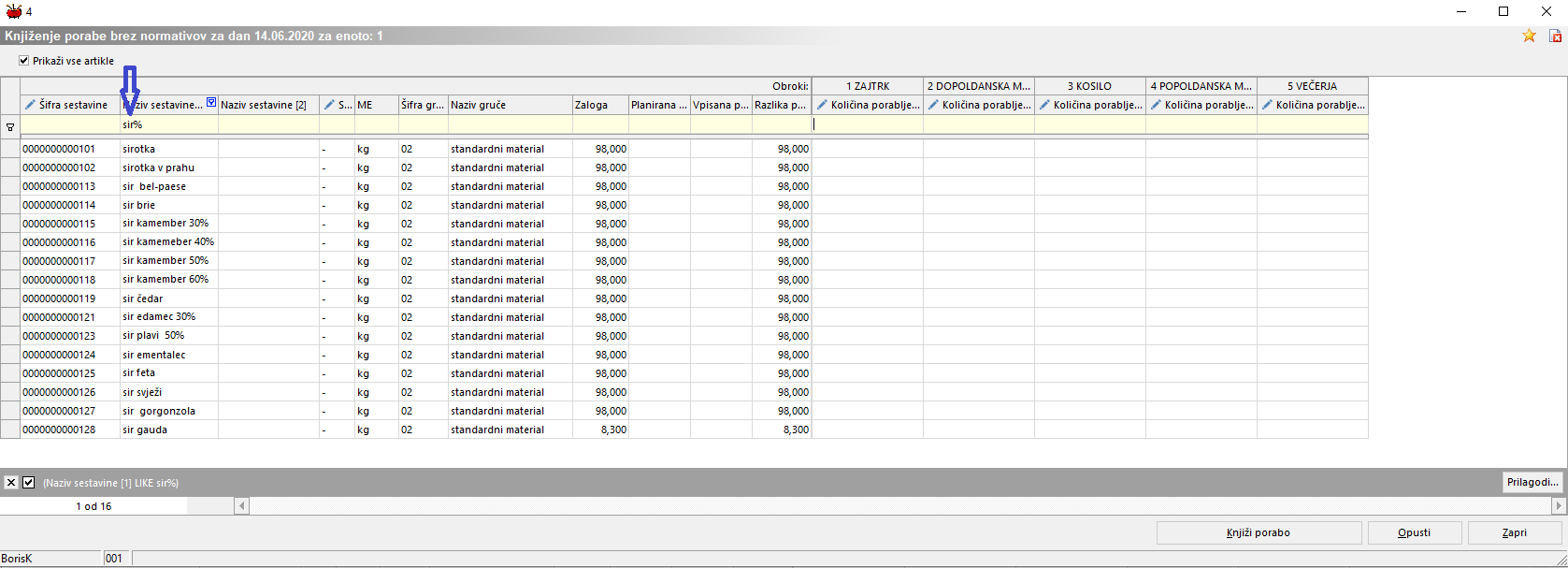Click Količina porablje... header under 1 ZAJTRK

coord(868,105)
